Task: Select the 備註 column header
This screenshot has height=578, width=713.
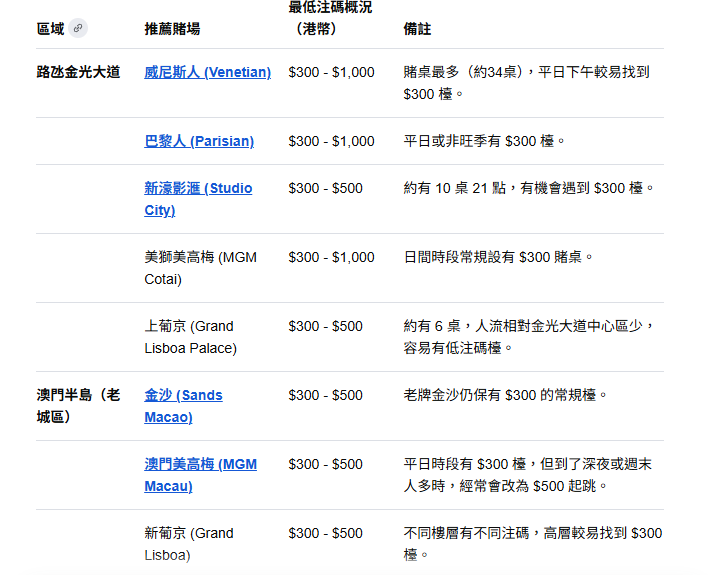Action: (417, 29)
